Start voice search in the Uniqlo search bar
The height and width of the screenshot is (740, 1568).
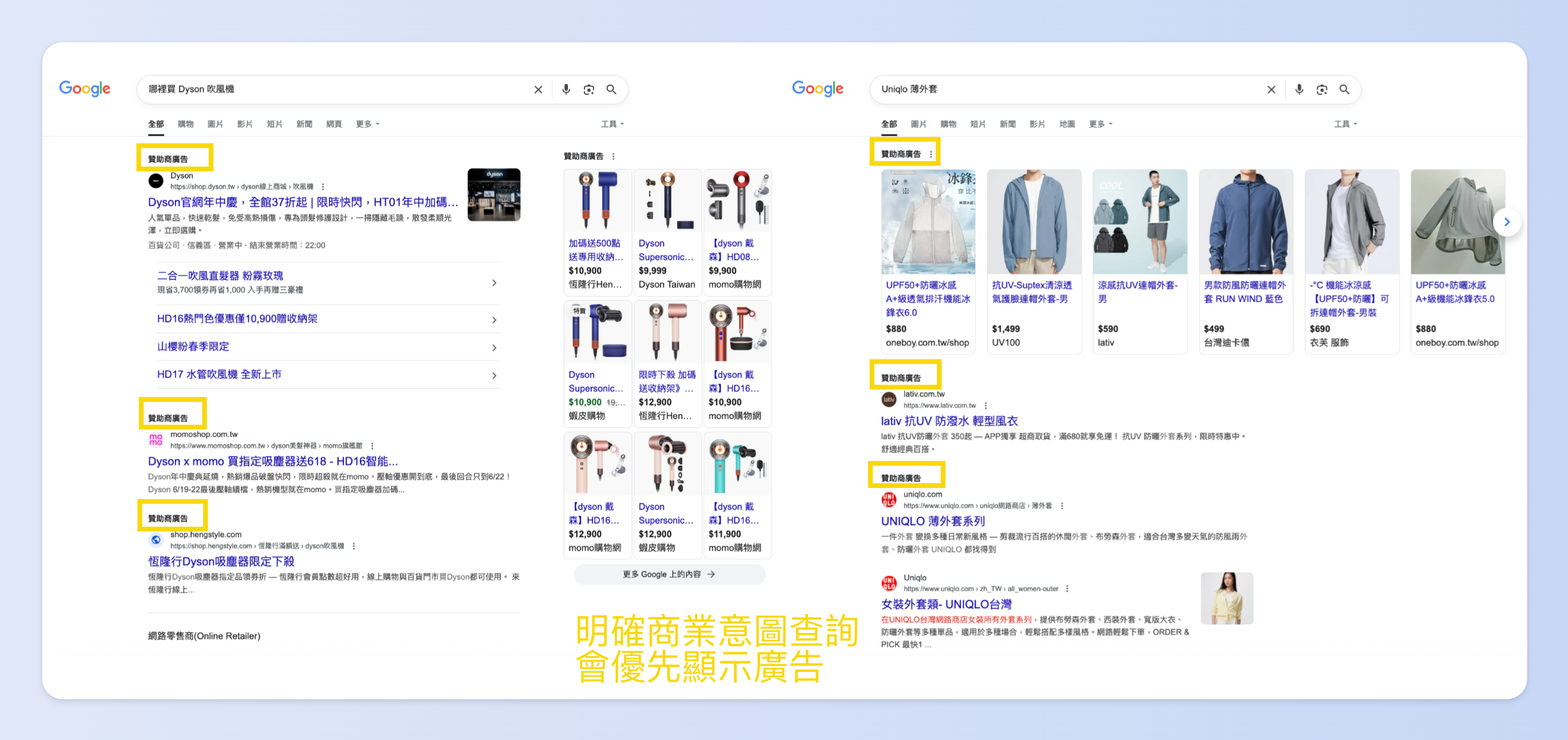(1299, 90)
